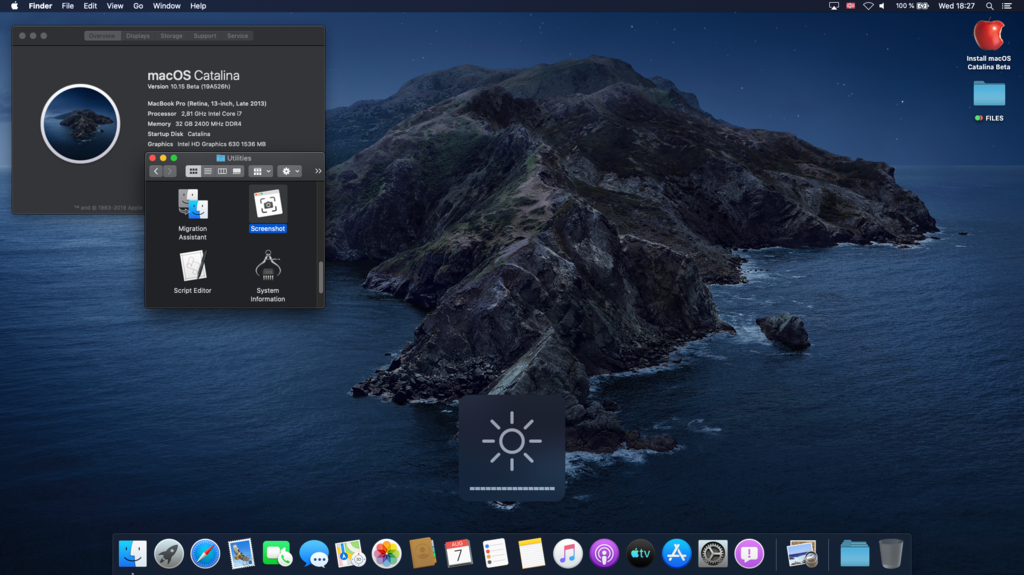The image size is (1024, 575).
Task: Launch Launchpad rocket icon in Dock
Action: click(x=168, y=554)
